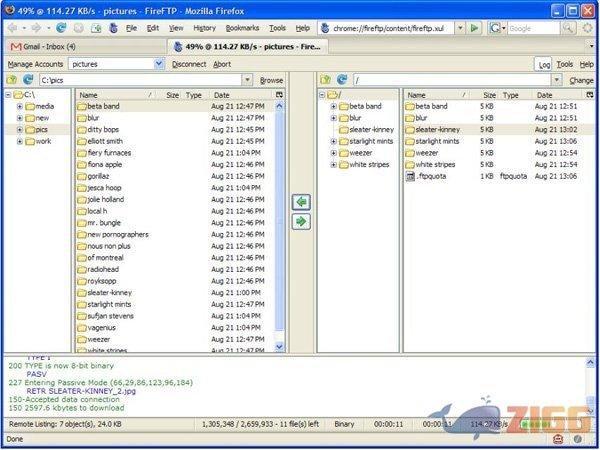Click folder icon of remote weezer row
Viewport: 600px width, 450px height.
[x=410, y=153]
